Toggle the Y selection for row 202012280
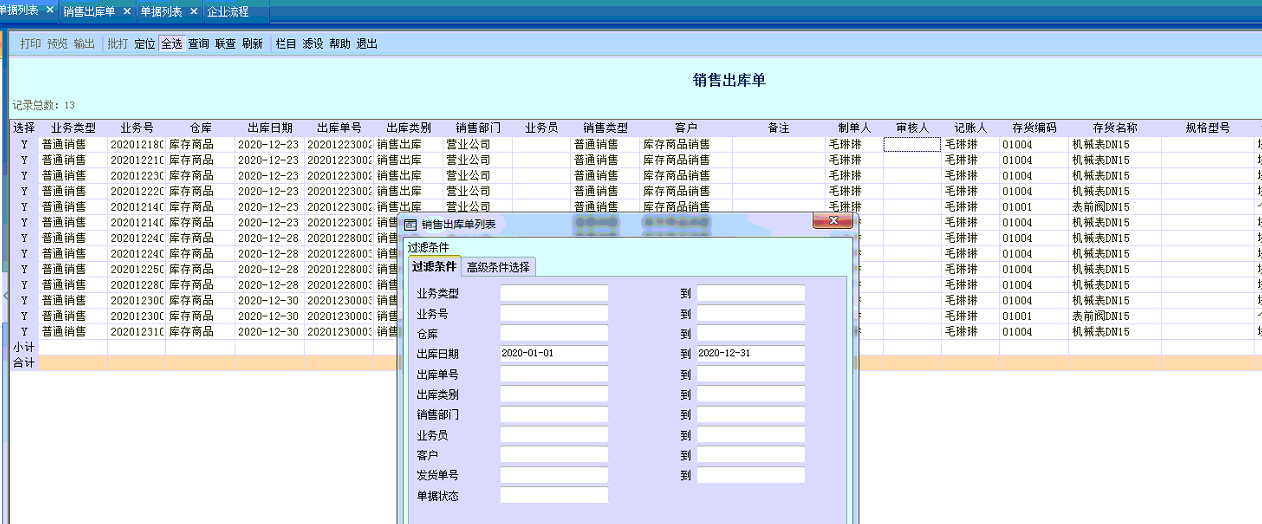The image size is (1262, 524). (24, 285)
